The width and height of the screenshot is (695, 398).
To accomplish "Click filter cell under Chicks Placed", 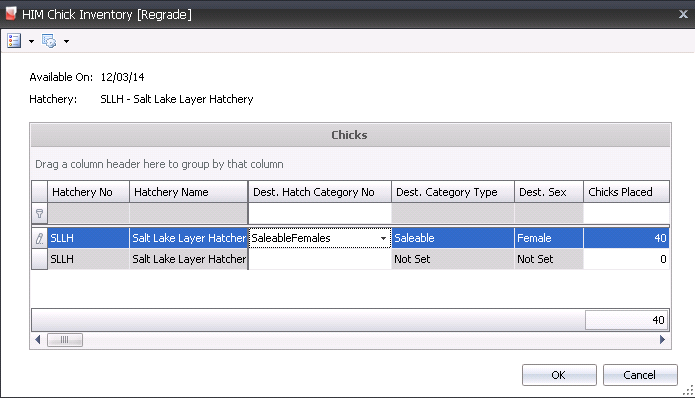I will pyautogui.click(x=626, y=214).
